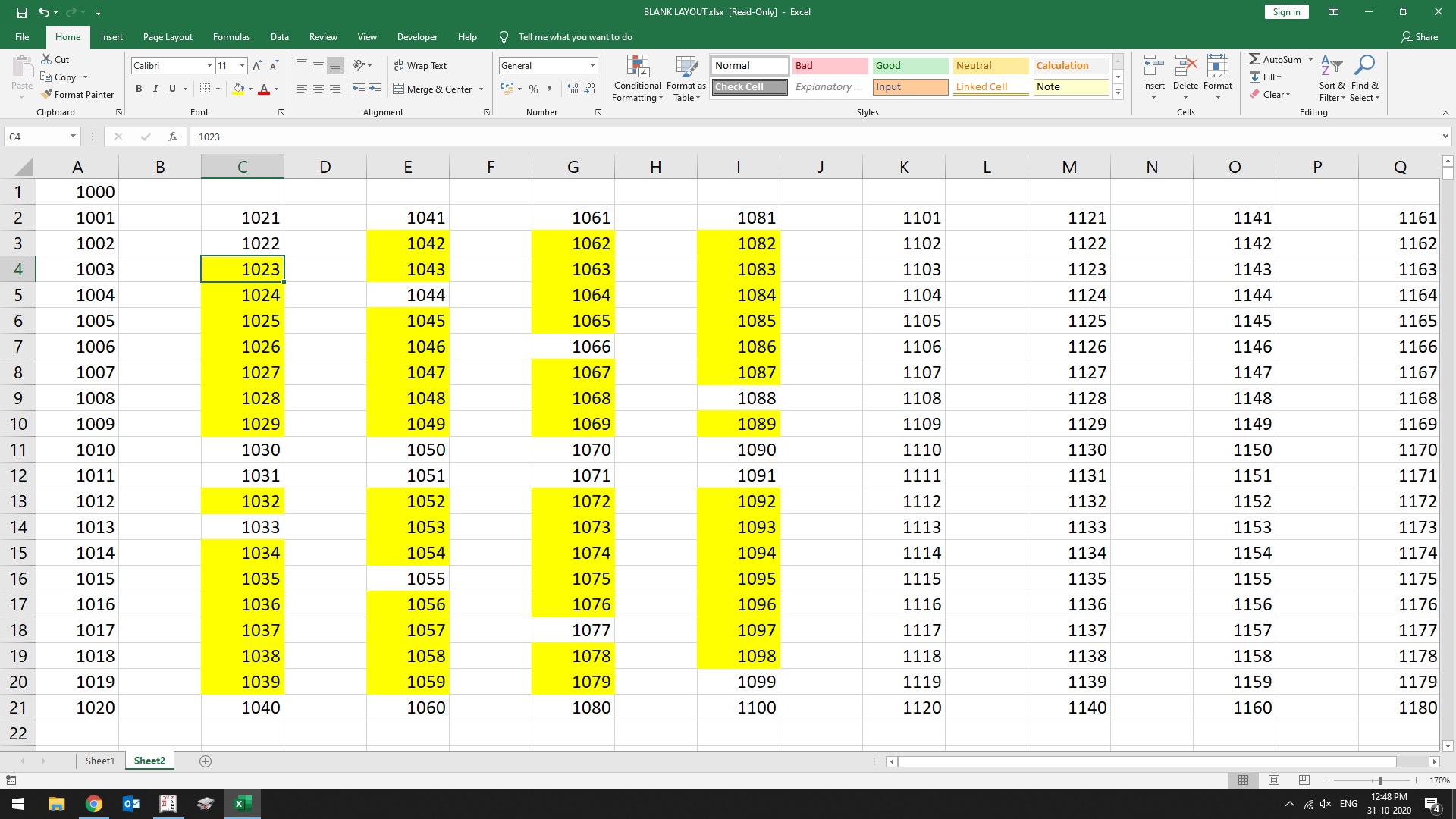1456x819 pixels.
Task: Open the Formulas ribbon tab
Action: click(231, 36)
